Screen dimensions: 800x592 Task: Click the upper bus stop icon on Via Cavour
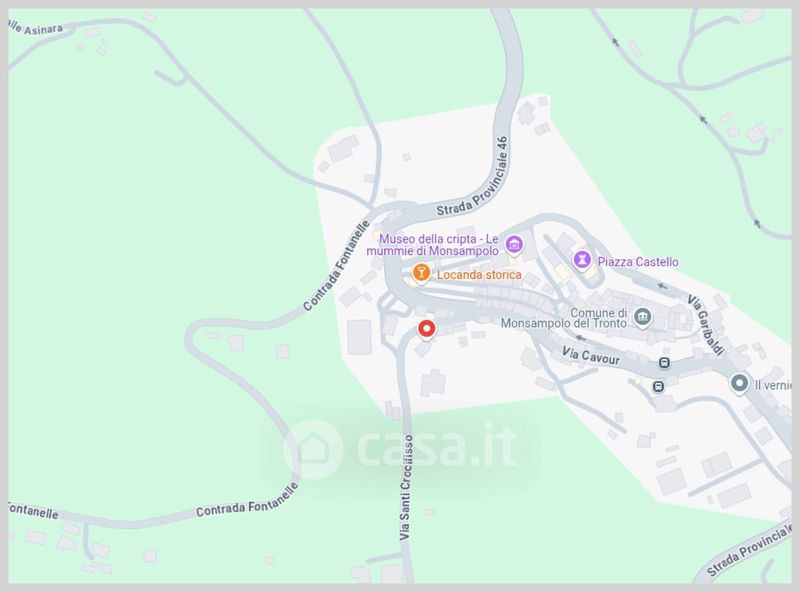[x=664, y=363]
